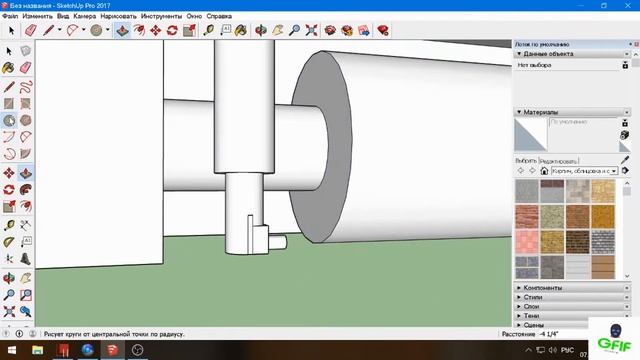Open Extension Manager ruby icon

click(x=383, y=30)
